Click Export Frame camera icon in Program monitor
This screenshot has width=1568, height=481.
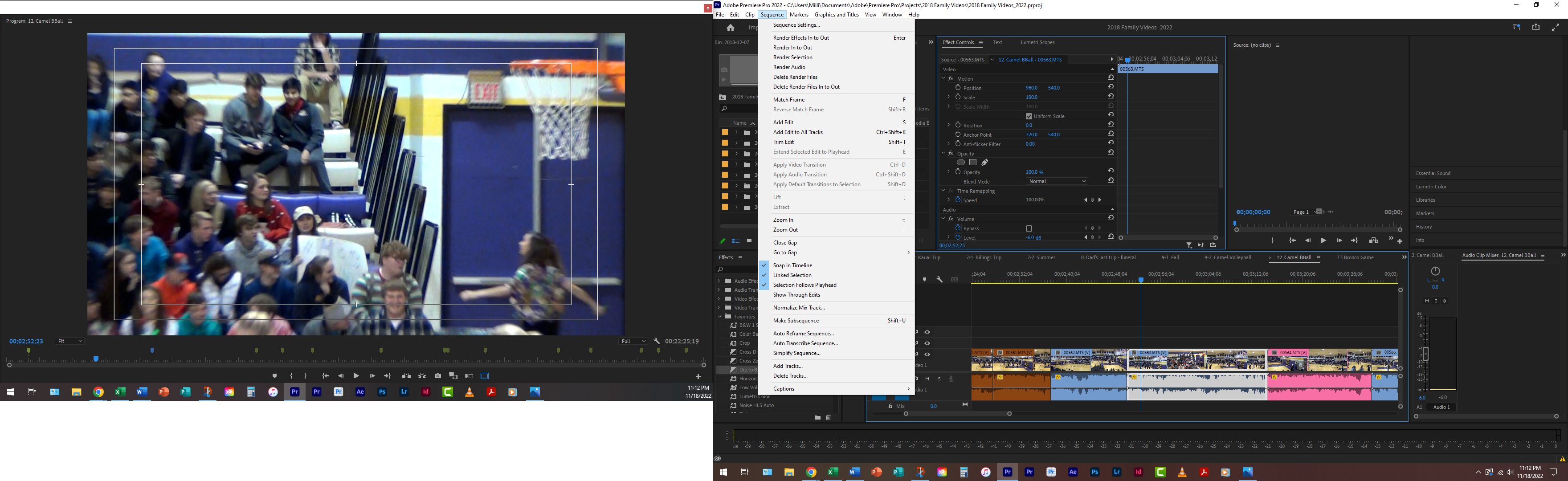click(437, 376)
